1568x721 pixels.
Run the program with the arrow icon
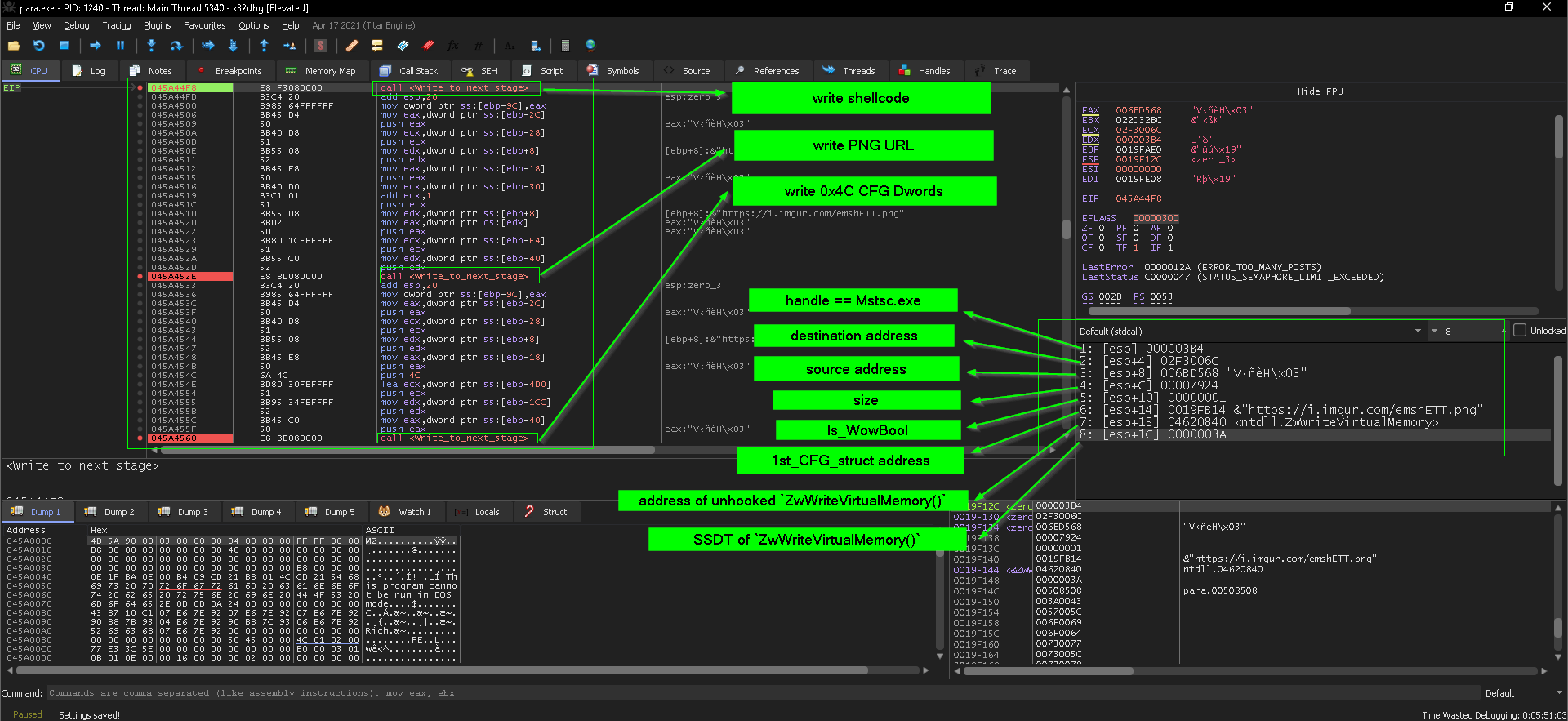coord(96,46)
